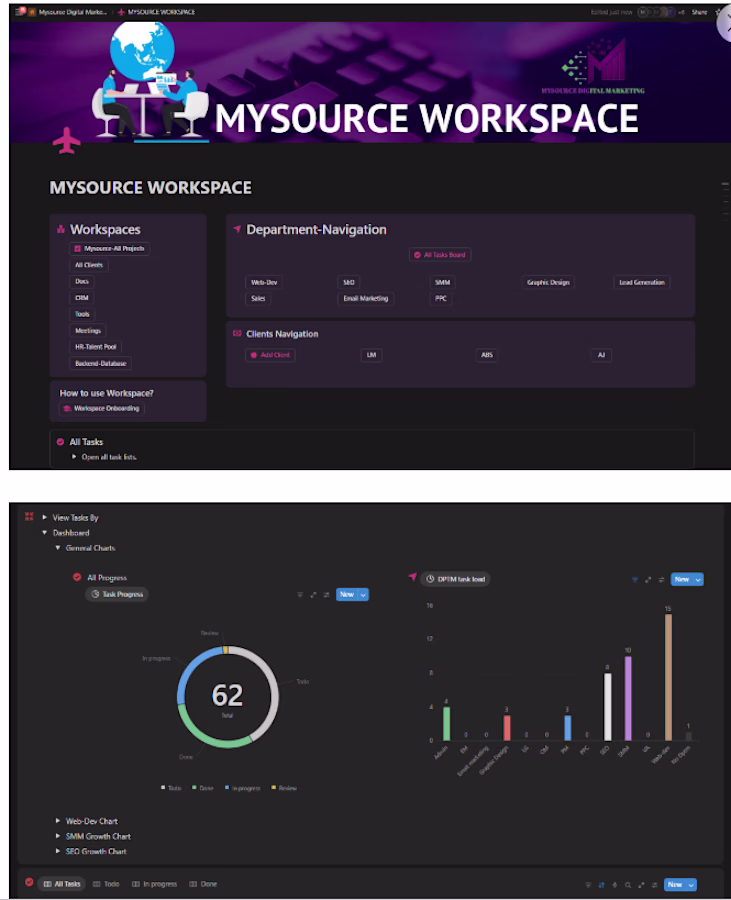Open the Email Marketing department link

(x=366, y=298)
